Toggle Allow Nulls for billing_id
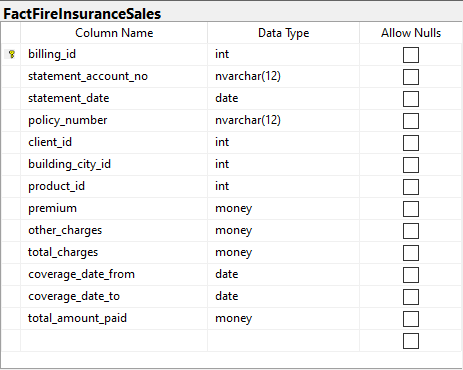The image size is (463, 370). 411,55
